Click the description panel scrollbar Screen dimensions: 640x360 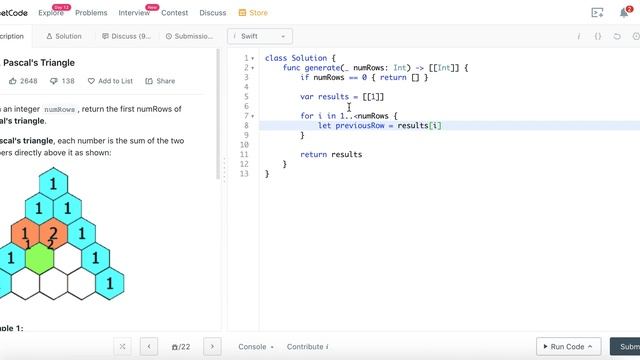coord(218,114)
